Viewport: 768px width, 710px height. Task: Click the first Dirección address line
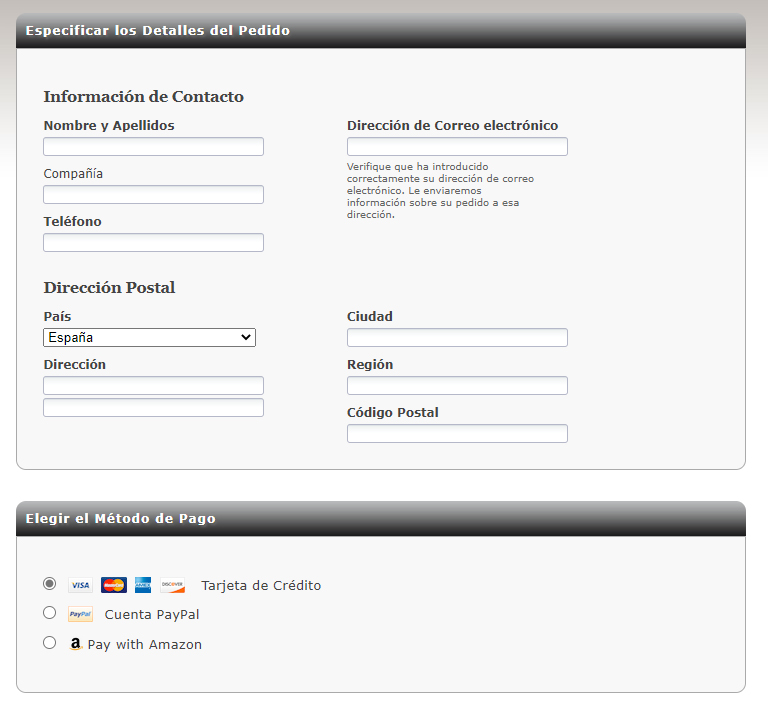point(153,386)
